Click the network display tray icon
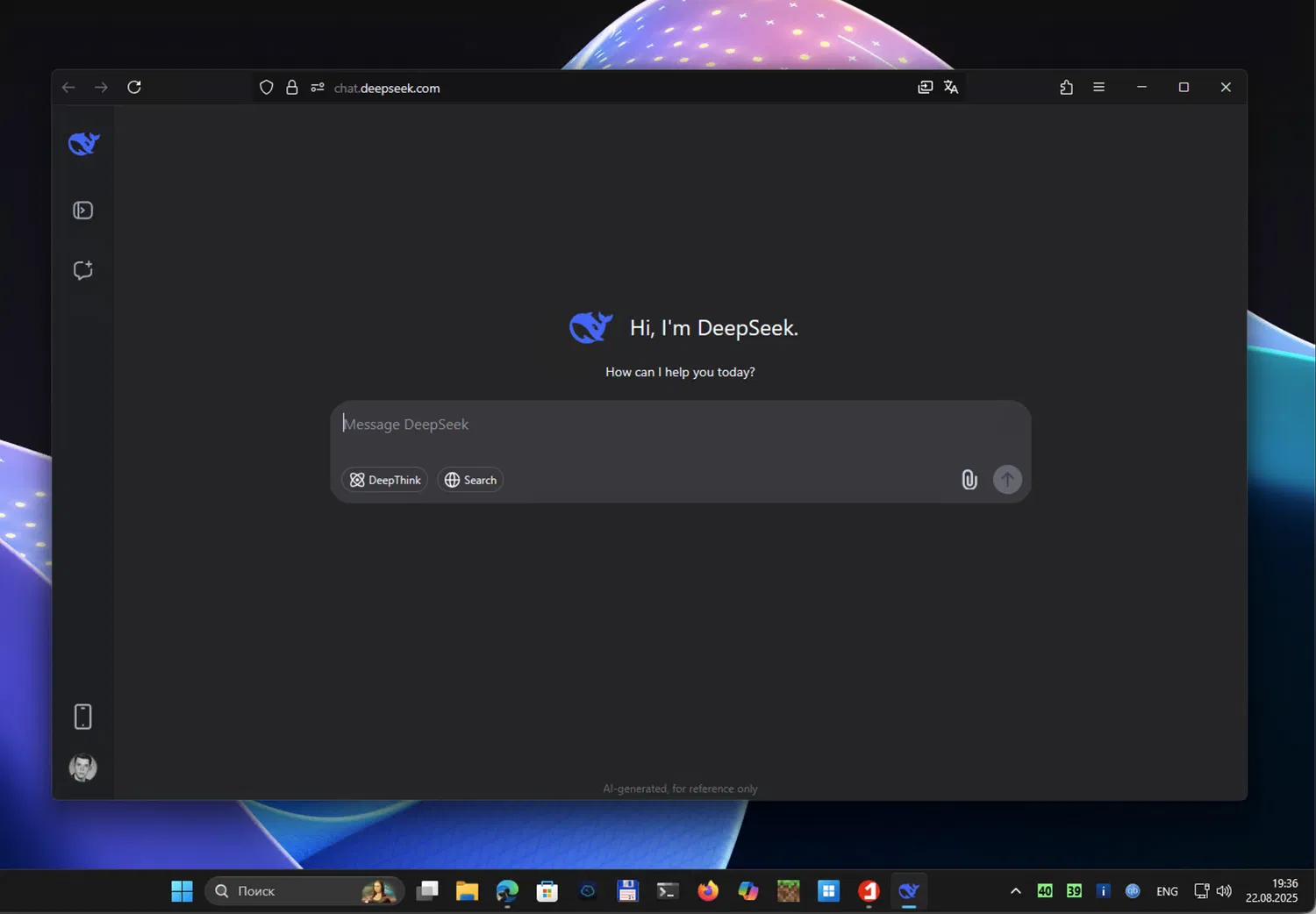Image resolution: width=1316 pixels, height=914 pixels. click(x=1201, y=891)
